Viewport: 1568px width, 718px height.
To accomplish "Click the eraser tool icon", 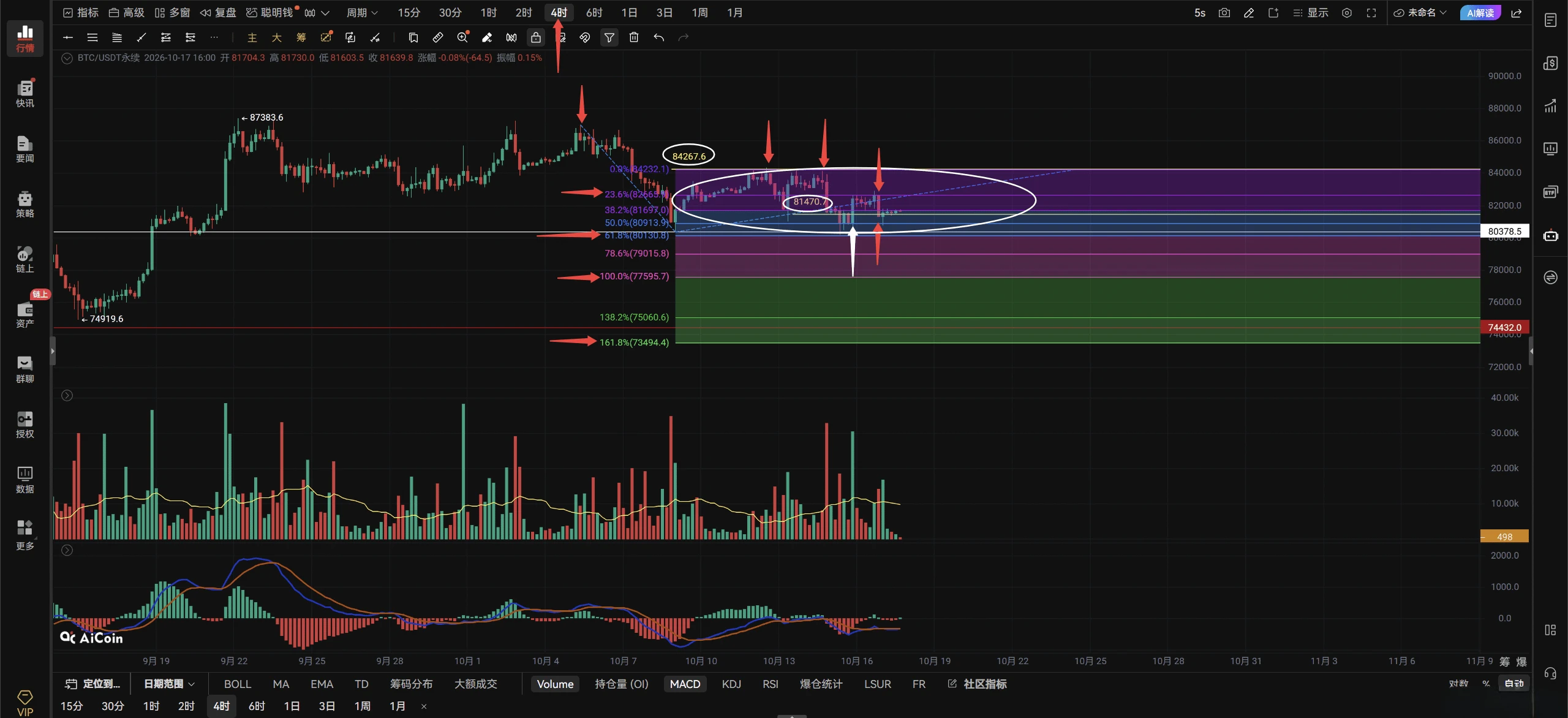I will click(487, 37).
